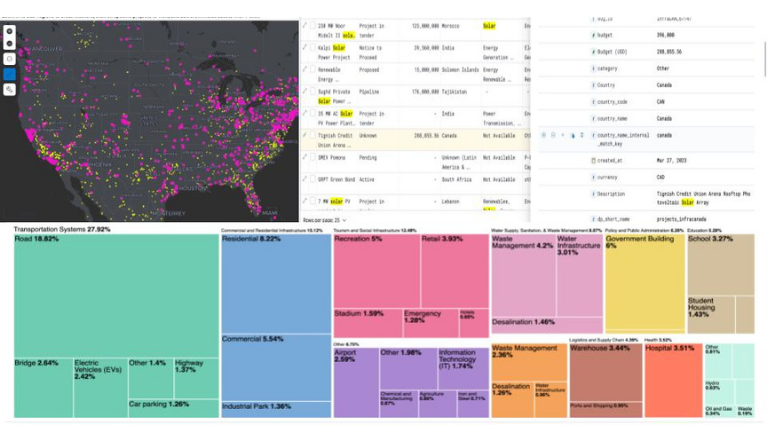
Task: Edit the Sughd Private Solar Power row
Action: click(x=305, y=91)
